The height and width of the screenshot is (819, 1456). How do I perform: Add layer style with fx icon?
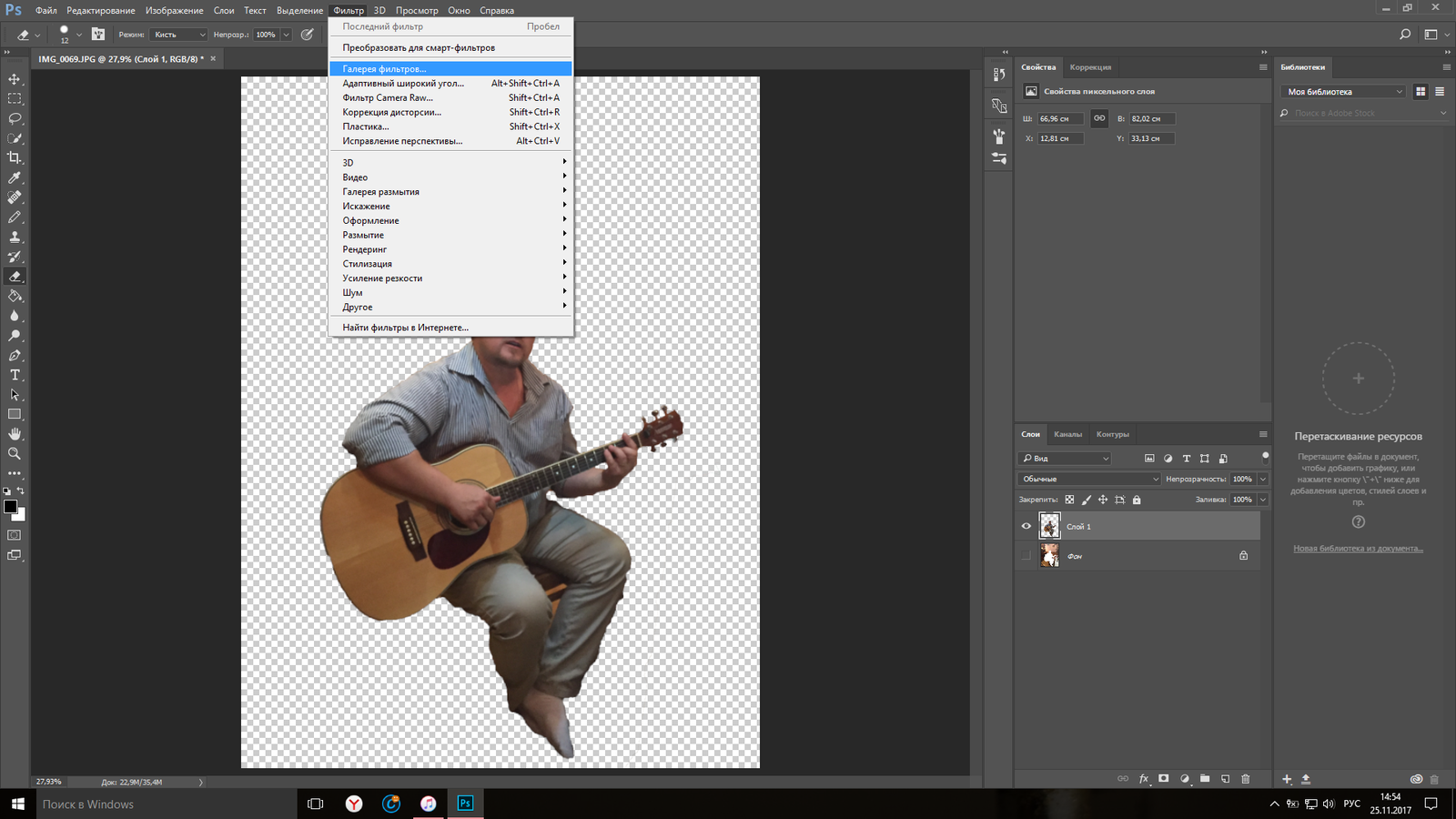[1144, 779]
